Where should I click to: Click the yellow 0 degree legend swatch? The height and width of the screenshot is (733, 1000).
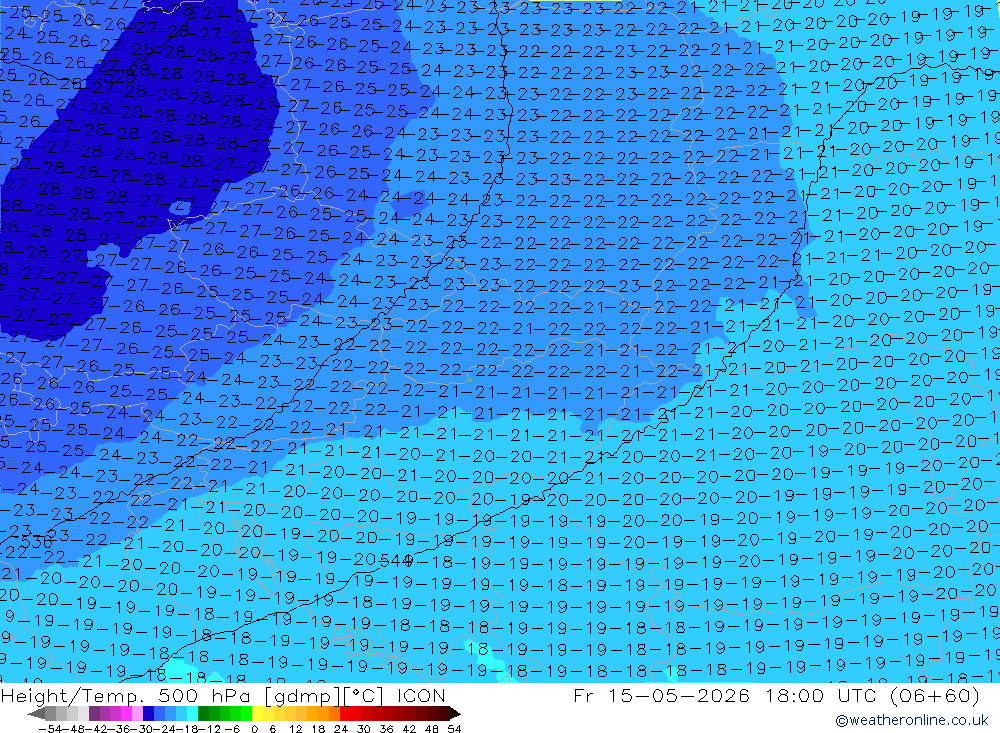tap(257, 713)
